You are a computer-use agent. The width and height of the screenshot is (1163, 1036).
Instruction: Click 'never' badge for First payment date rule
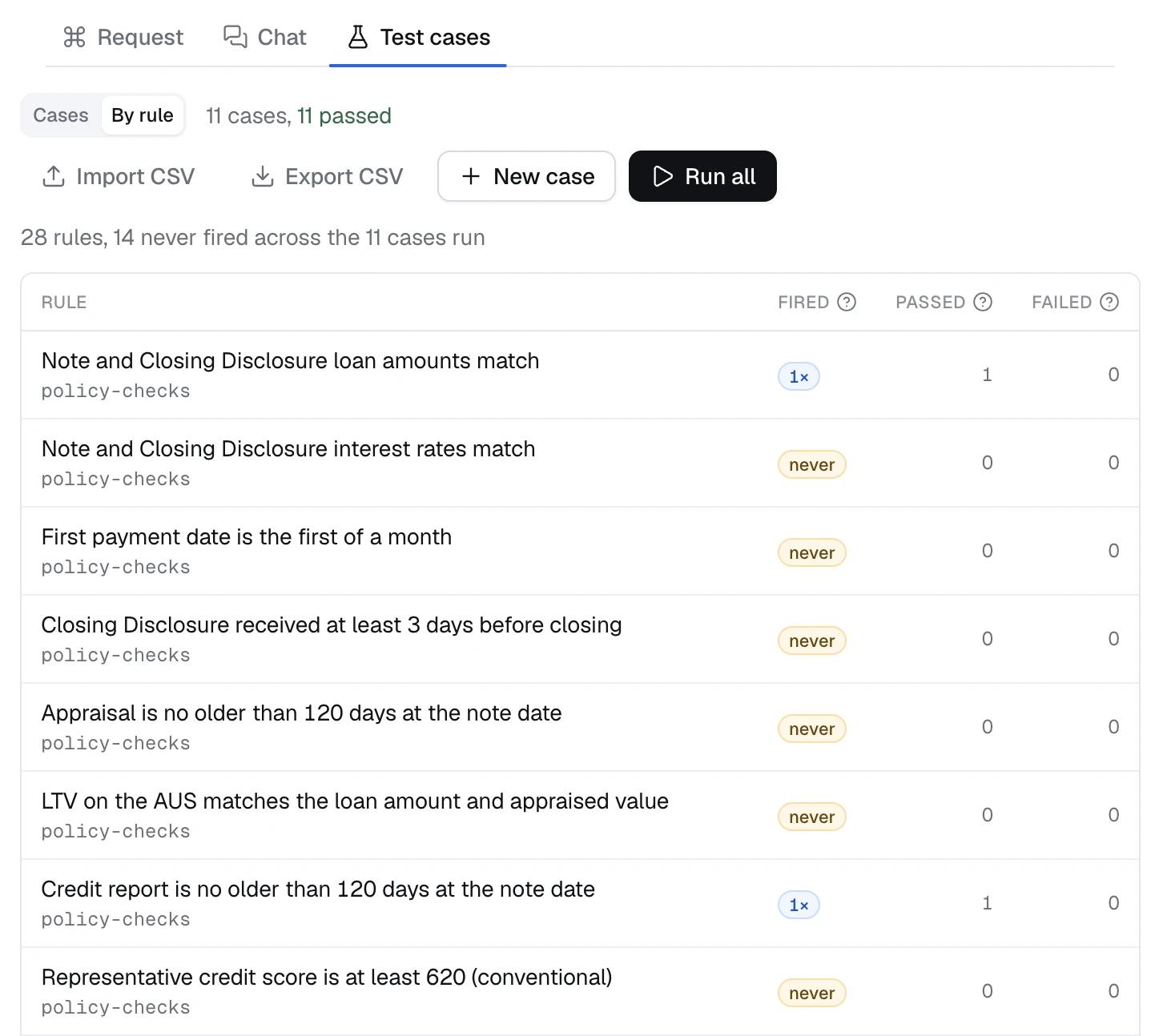[811, 552]
